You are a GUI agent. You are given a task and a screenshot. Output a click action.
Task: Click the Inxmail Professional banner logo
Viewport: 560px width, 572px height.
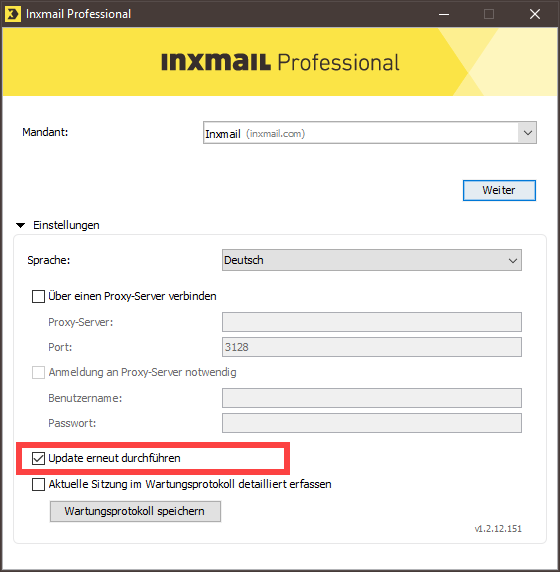pos(280,62)
